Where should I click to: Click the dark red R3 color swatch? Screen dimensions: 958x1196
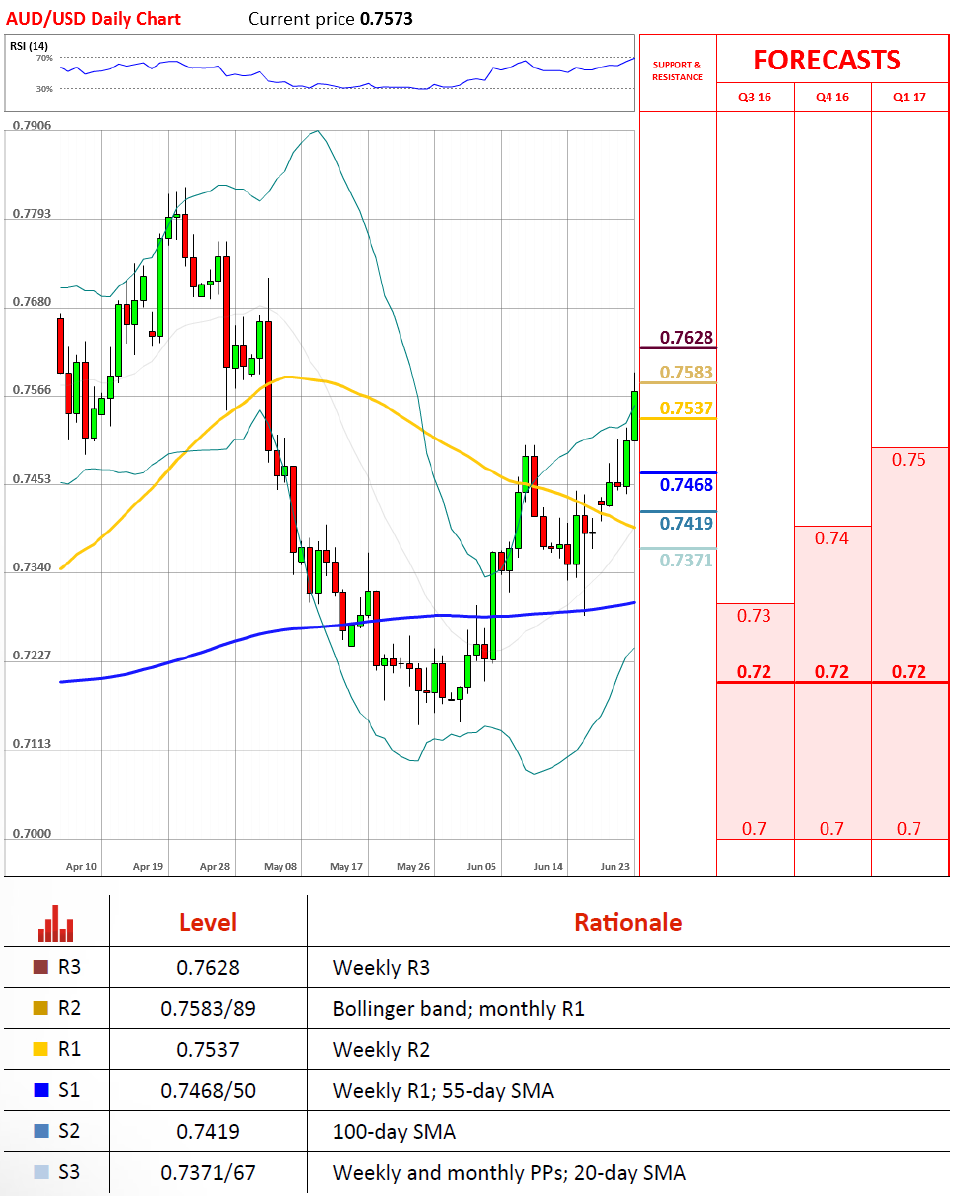coord(41,967)
